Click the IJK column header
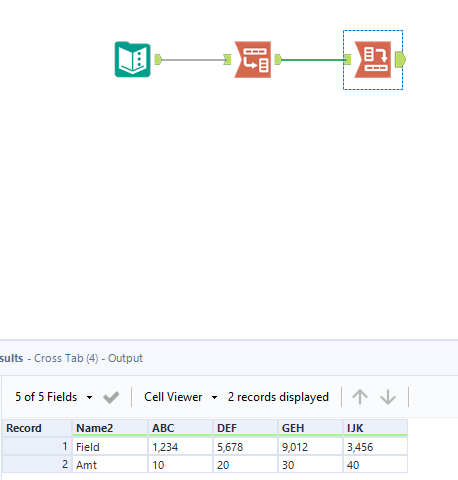This screenshot has width=458, height=480. tap(375, 428)
